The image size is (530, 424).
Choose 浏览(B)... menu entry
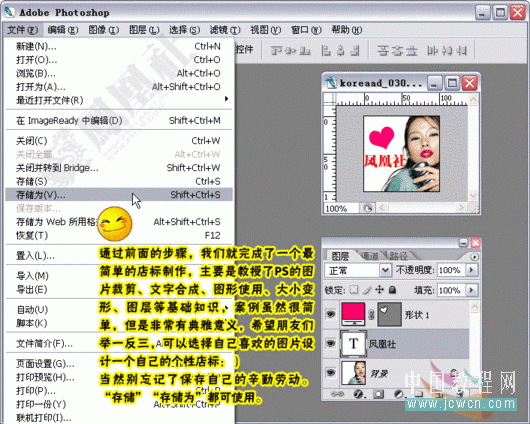click(118, 73)
